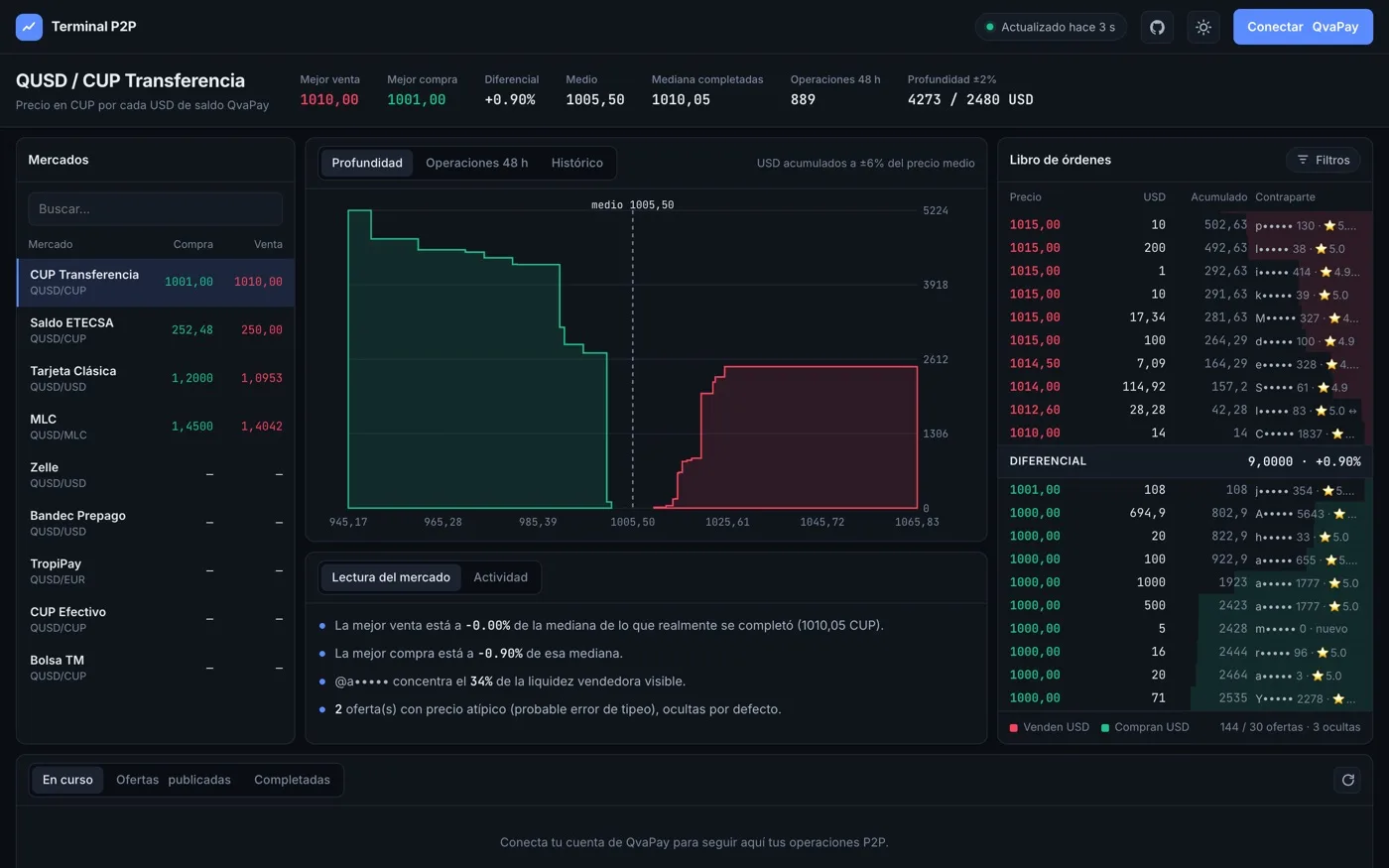The image size is (1389, 868).
Task: Click Contraparte column header
Action: click(x=1285, y=197)
